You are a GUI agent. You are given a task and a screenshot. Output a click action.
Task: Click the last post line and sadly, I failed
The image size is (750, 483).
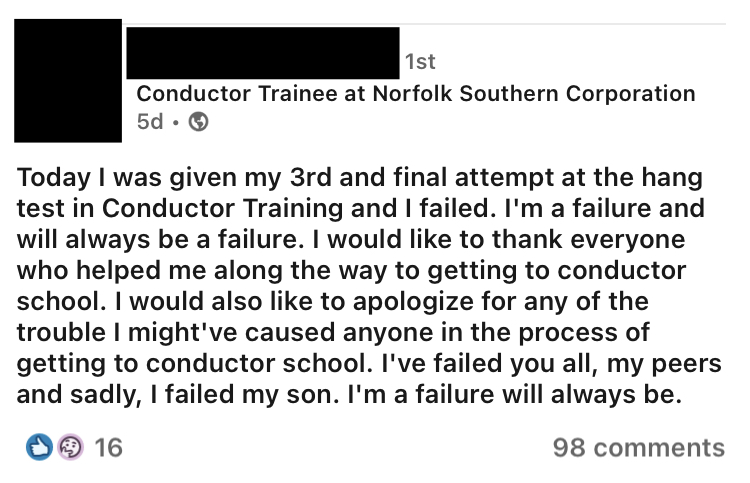[x=349, y=395]
